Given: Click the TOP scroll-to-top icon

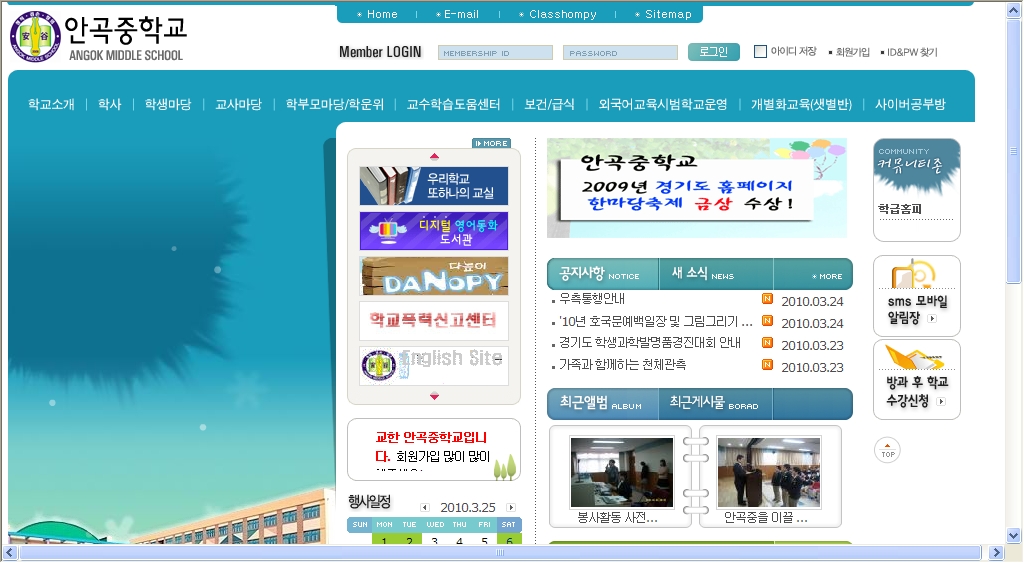Looking at the screenshot, I should point(887,450).
